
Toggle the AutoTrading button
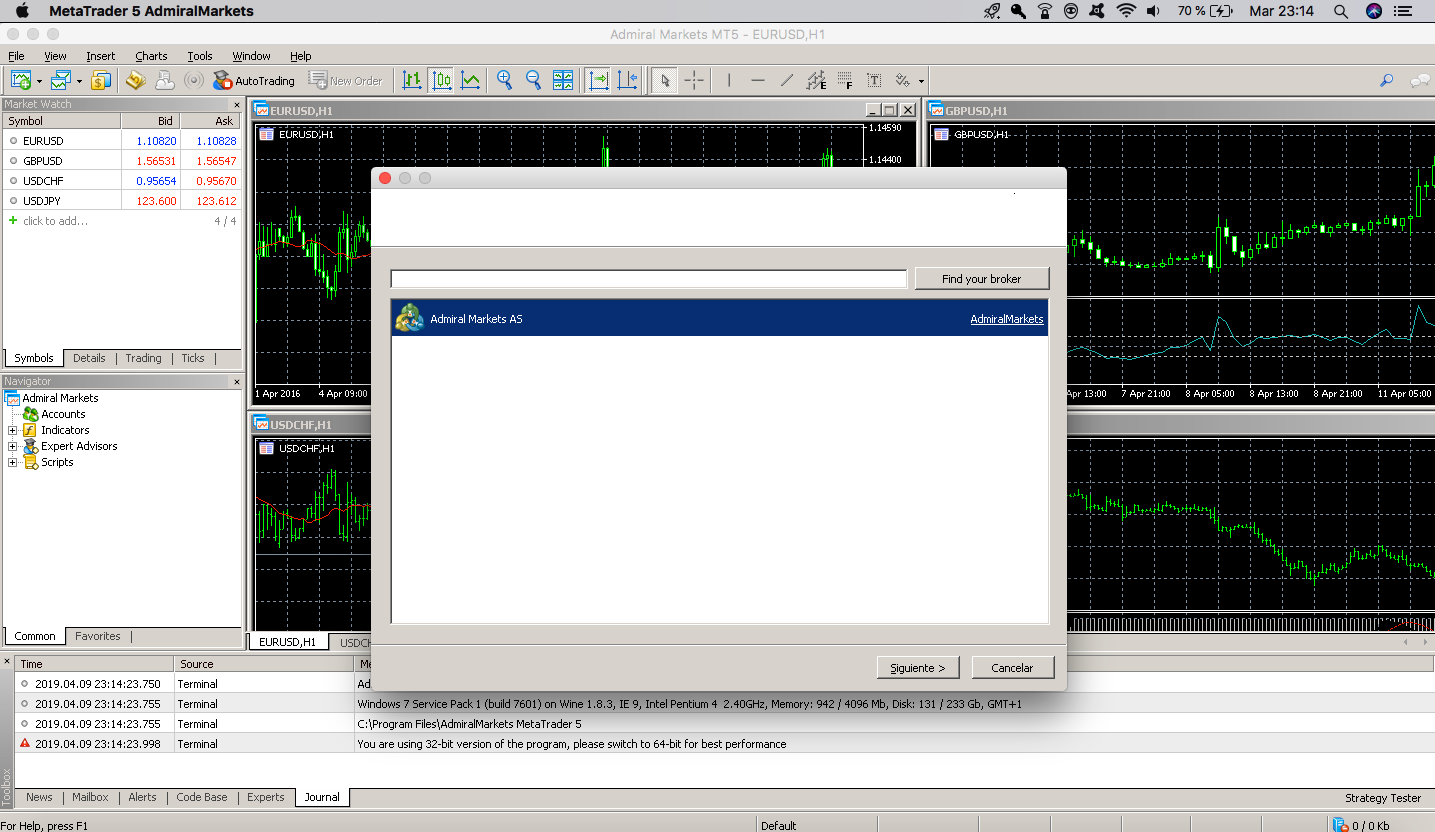pyautogui.click(x=254, y=81)
